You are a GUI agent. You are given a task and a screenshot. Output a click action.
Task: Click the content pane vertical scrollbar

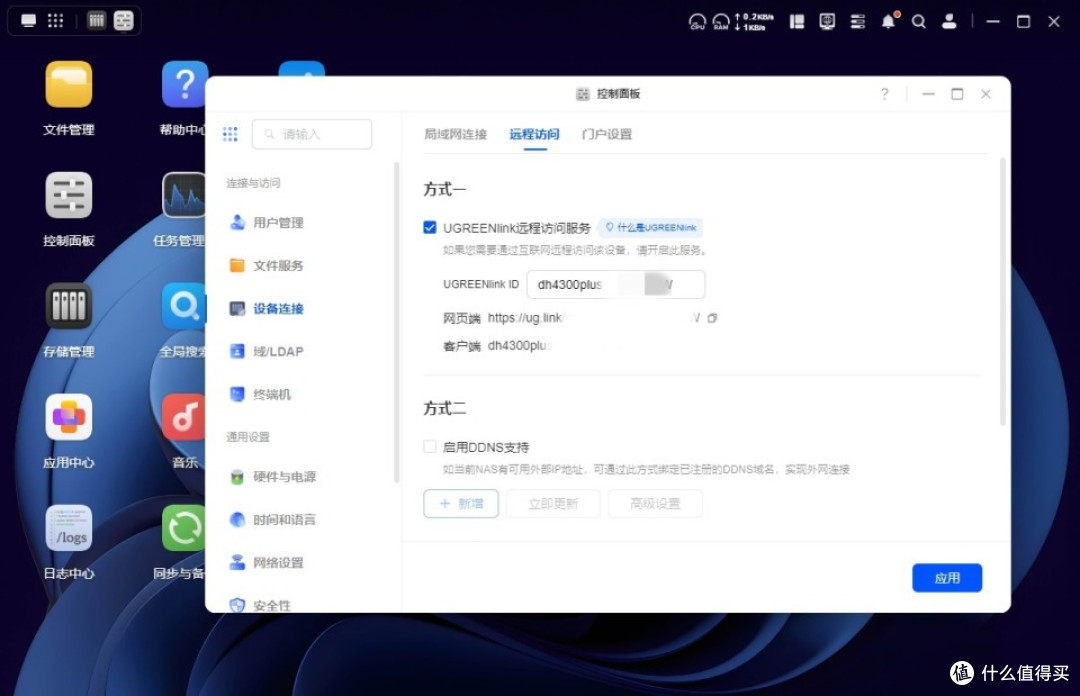coord(1002,291)
